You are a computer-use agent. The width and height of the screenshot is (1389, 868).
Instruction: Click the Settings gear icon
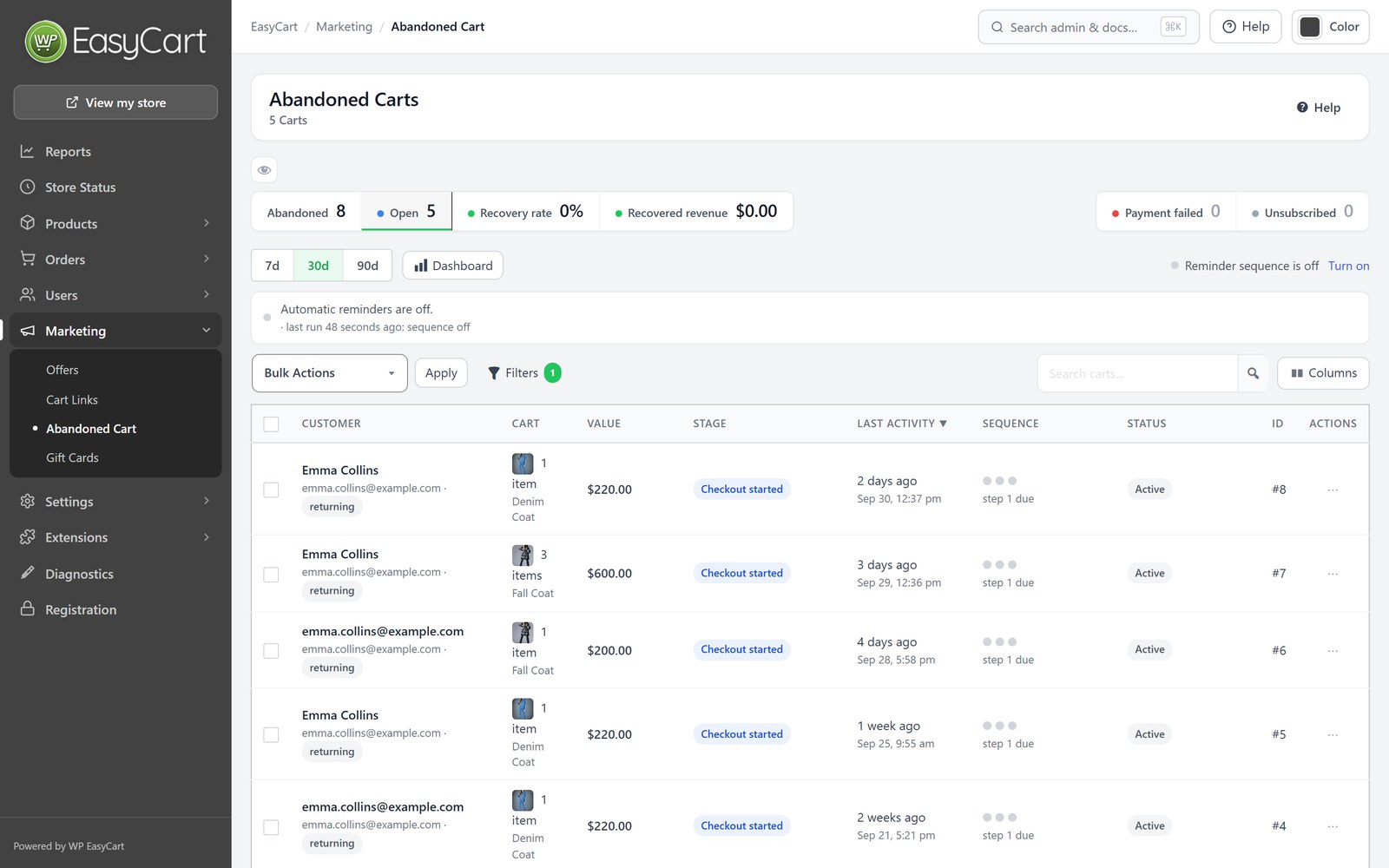tap(28, 501)
